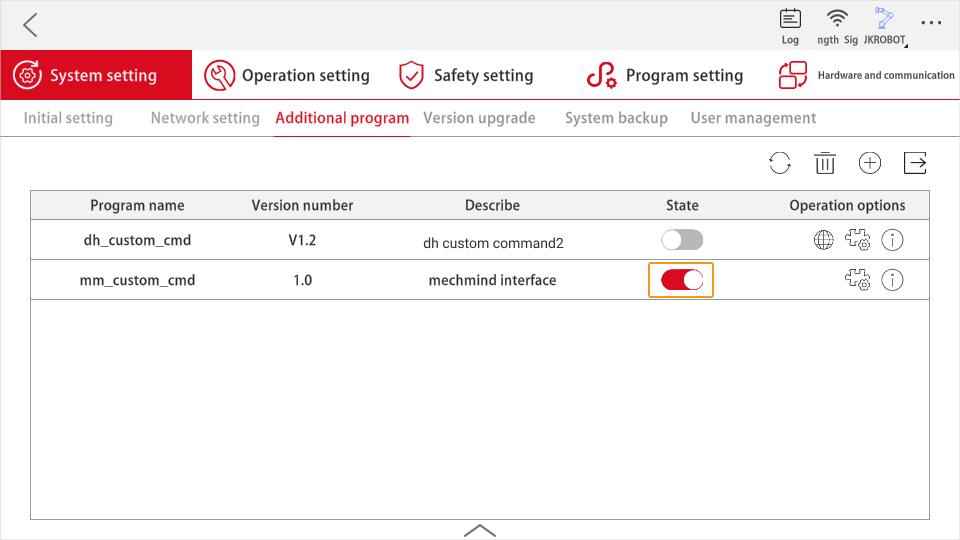Viewport: 960px width, 540px height.
Task: Click the Describe column header
Action: point(492,205)
